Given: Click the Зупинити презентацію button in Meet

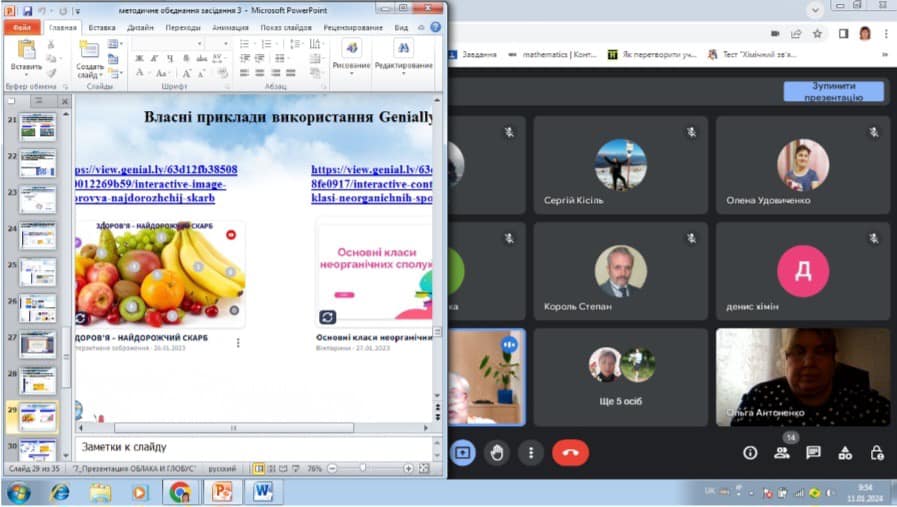Looking at the screenshot, I should point(834,92).
